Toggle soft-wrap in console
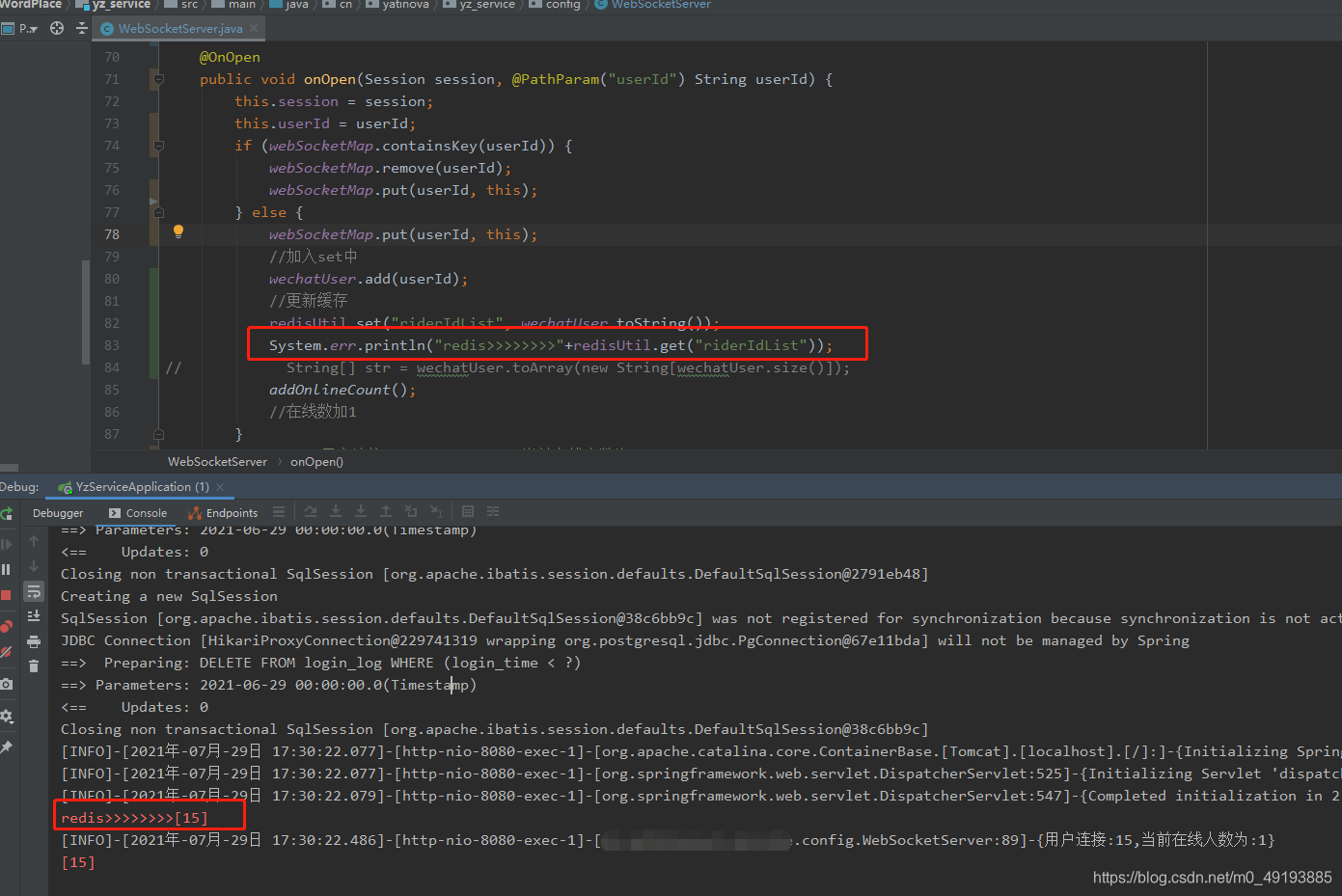1342x896 pixels. 34,591
